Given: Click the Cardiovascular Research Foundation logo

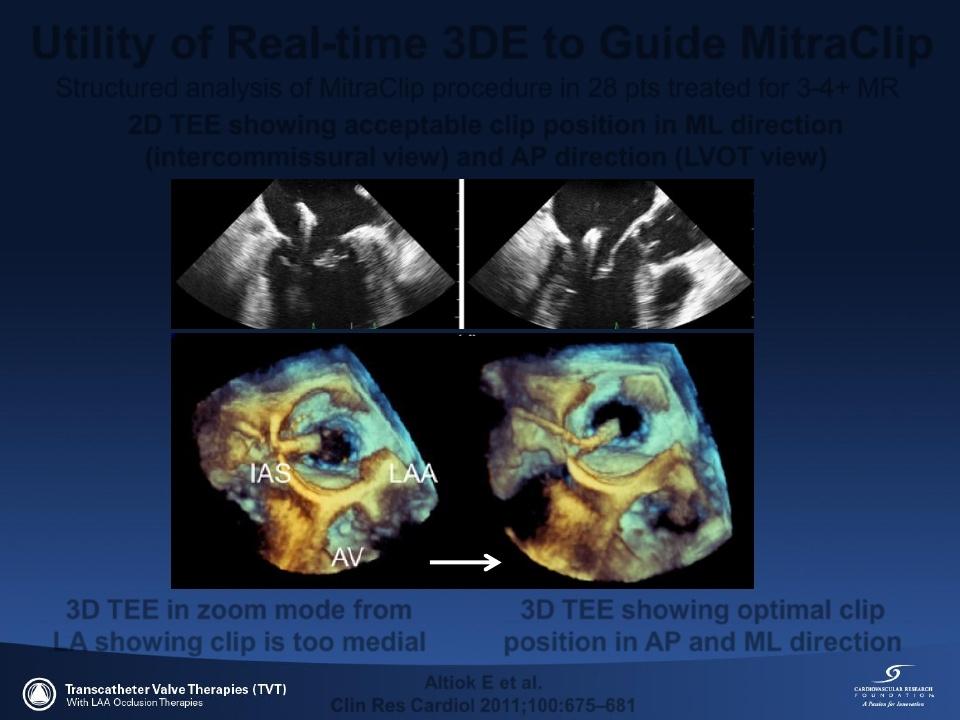Looking at the screenshot, I should coord(894,686).
